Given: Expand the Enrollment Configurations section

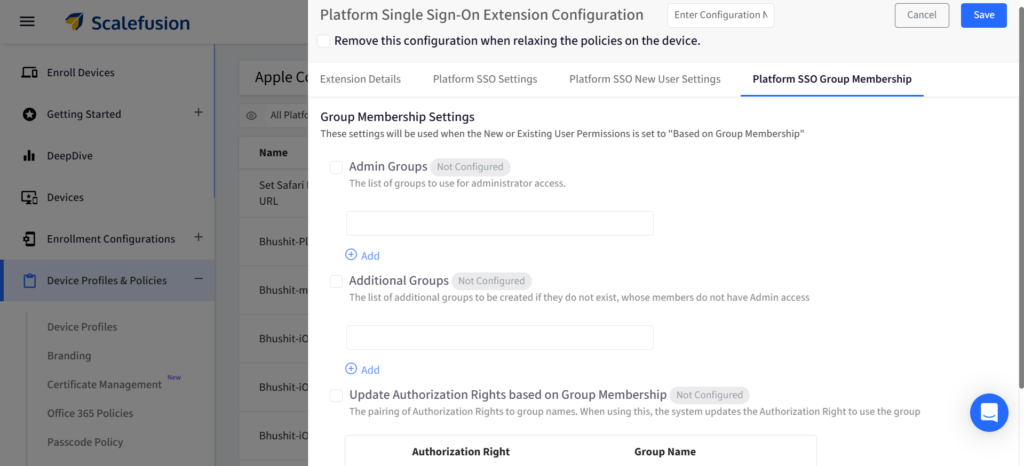Looking at the screenshot, I should (x=198, y=238).
